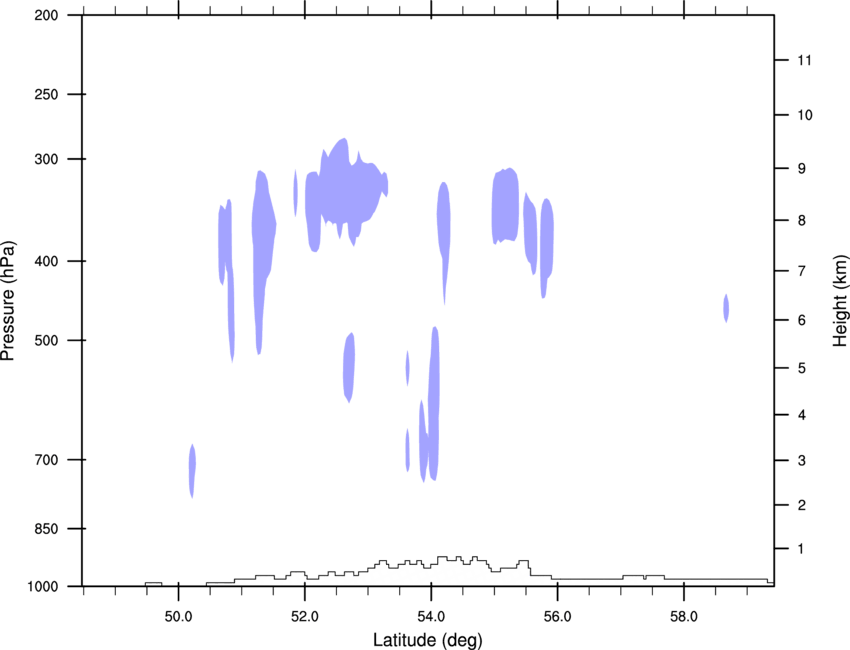Click the 9 km height label
850x650 pixels.
pos(802,169)
